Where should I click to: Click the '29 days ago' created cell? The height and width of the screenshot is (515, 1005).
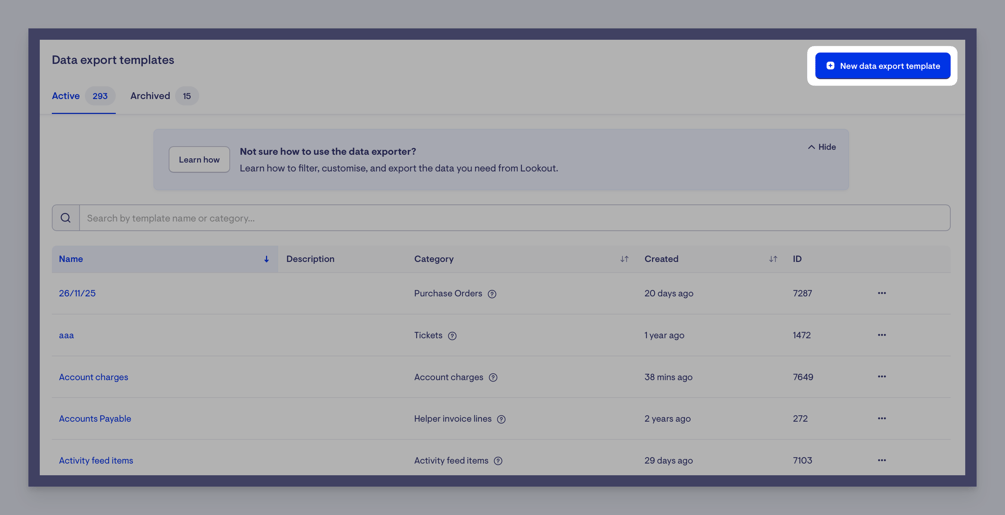click(669, 461)
